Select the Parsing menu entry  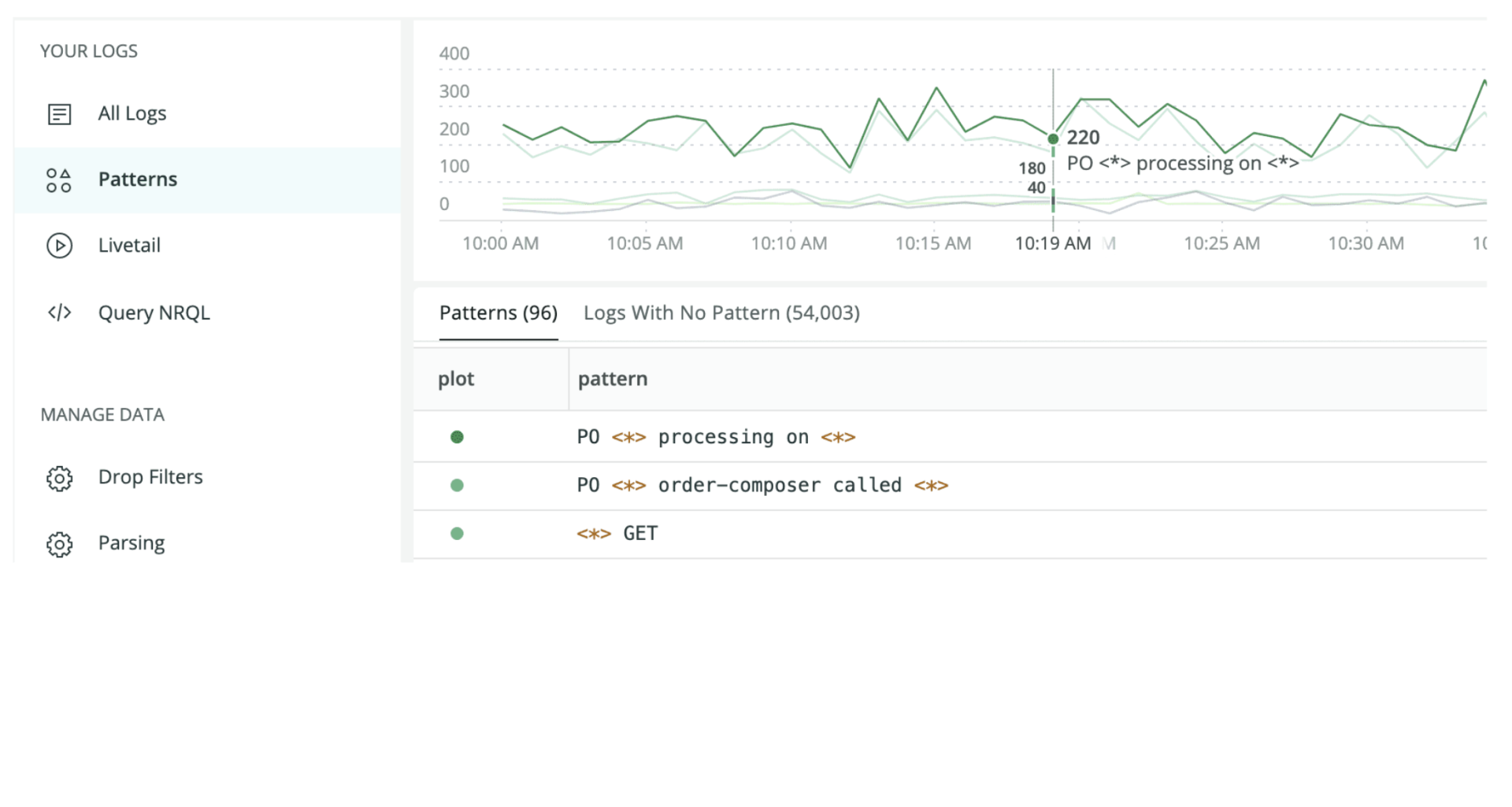click(131, 543)
